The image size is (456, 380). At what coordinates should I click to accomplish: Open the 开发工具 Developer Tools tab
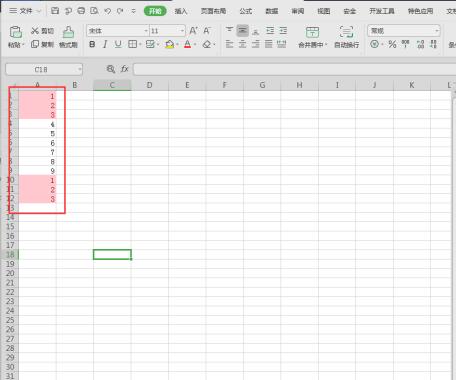pyautogui.click(x=382, y=11)
